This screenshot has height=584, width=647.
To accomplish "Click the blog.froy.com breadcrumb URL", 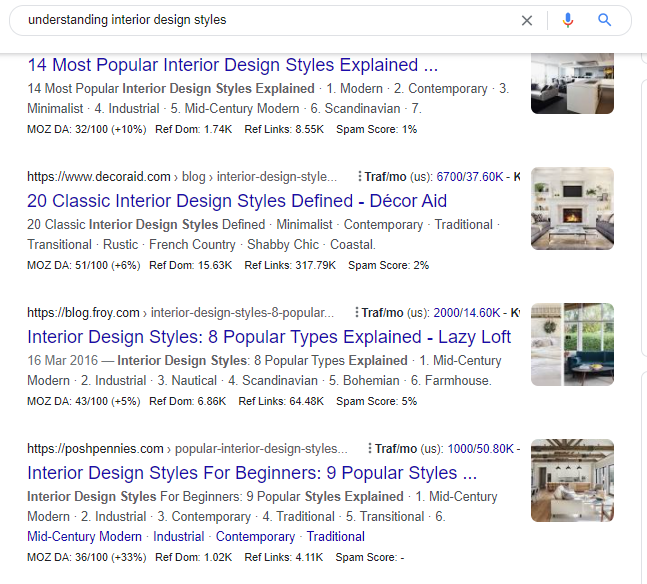I will (180, 312).
